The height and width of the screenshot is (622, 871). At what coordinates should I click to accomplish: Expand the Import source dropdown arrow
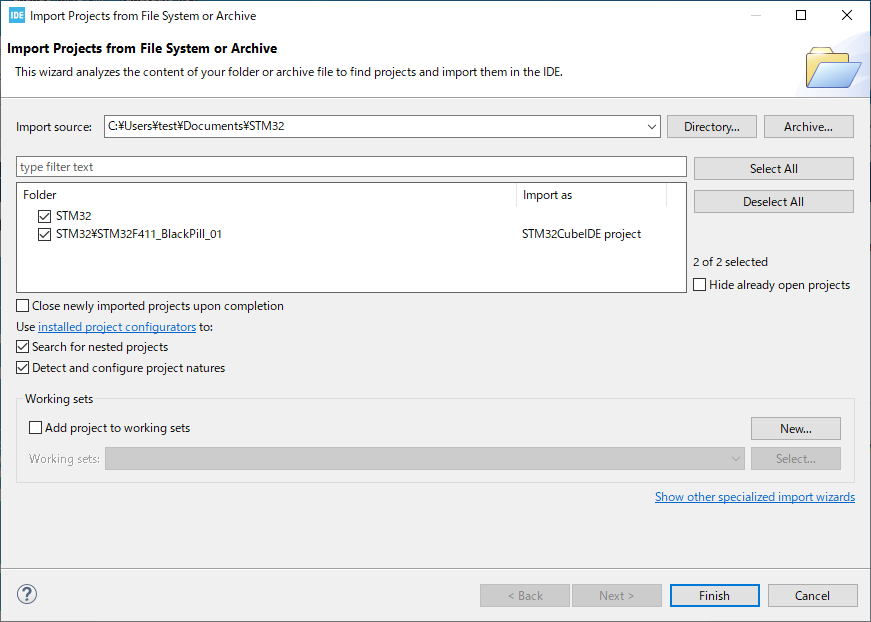click(x=652, y=127)
